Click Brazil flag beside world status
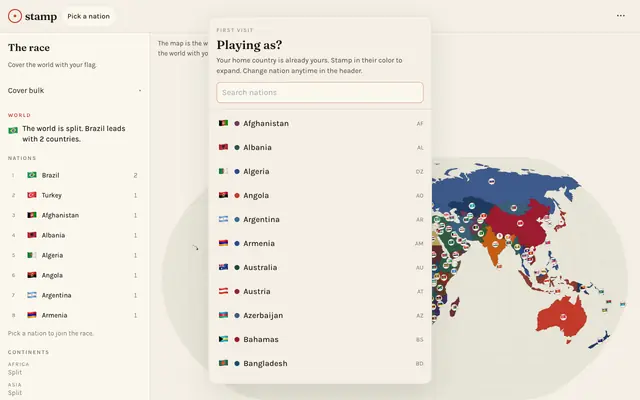640x400 pixels. pyautogui.click(x=13, y=130)
